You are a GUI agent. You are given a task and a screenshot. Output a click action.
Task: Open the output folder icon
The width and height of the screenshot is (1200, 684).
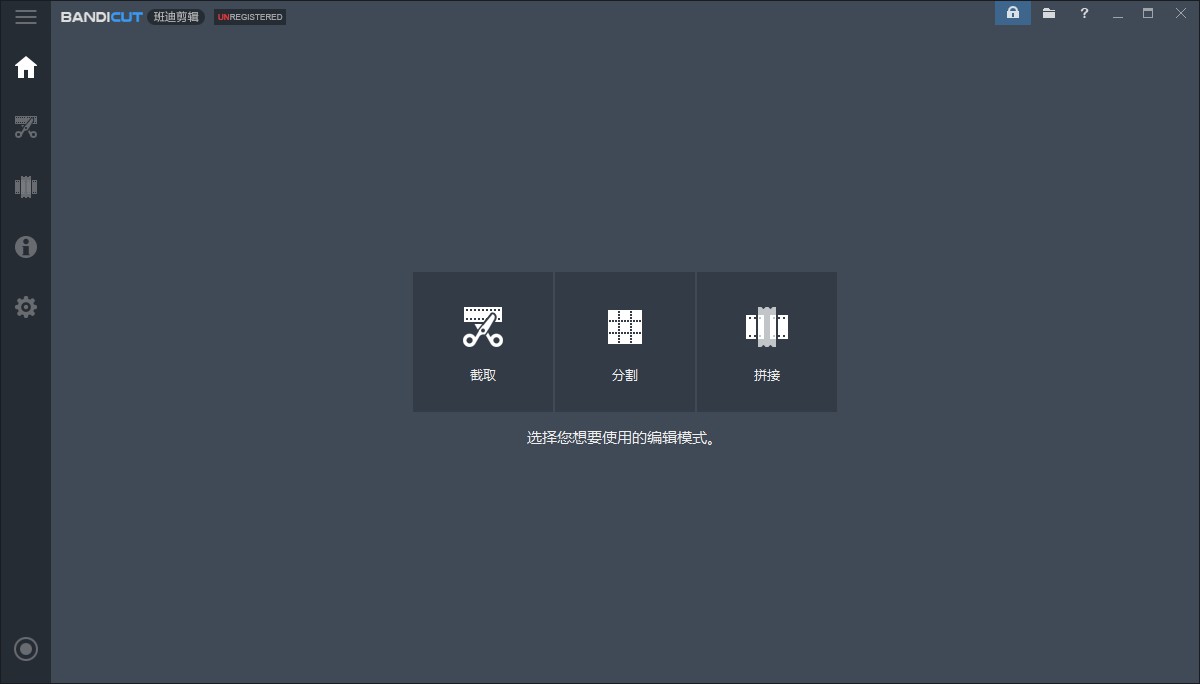1049,13
